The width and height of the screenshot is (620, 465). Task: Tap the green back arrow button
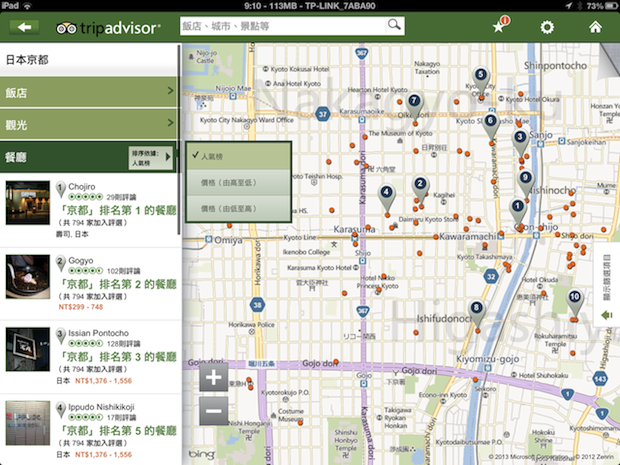pos(22,26)
